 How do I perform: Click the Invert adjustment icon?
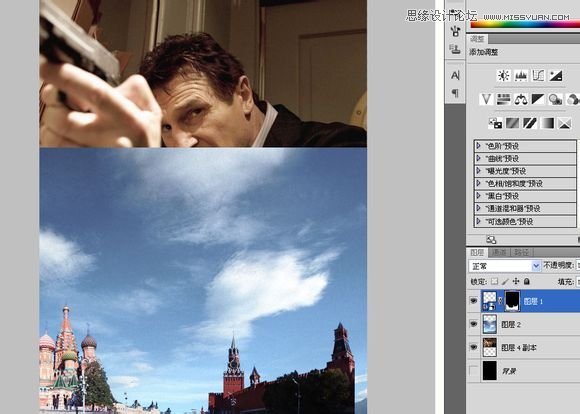tap(495, 123)
